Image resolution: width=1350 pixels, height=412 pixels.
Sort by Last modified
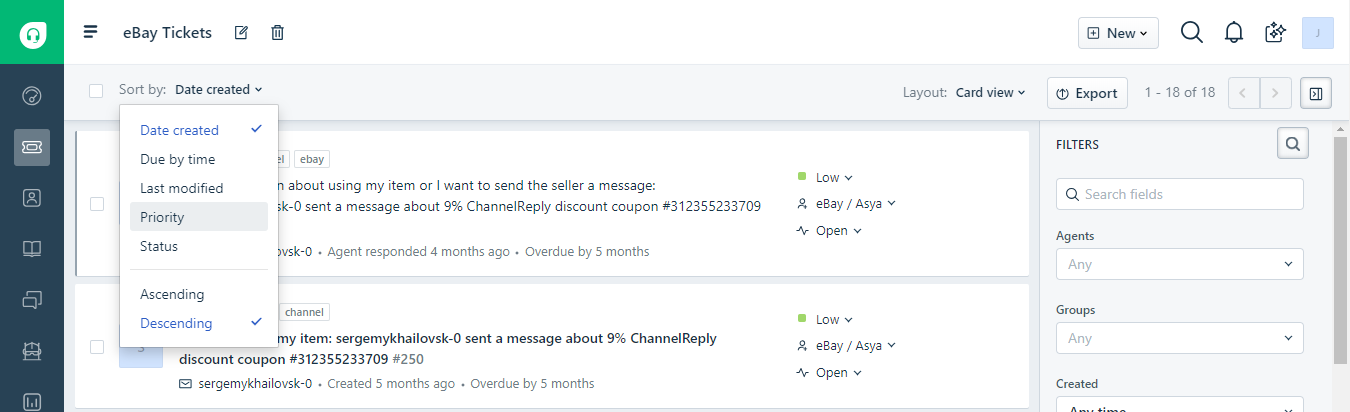click(199, 188)
